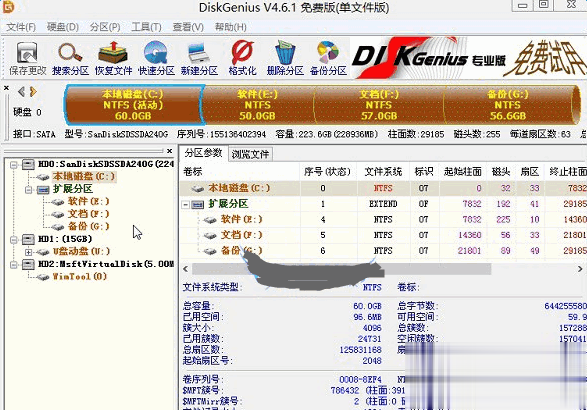Collapse 扩展分区 node in left tree
This screenshot has height=410, width=587.
point(28,189)
